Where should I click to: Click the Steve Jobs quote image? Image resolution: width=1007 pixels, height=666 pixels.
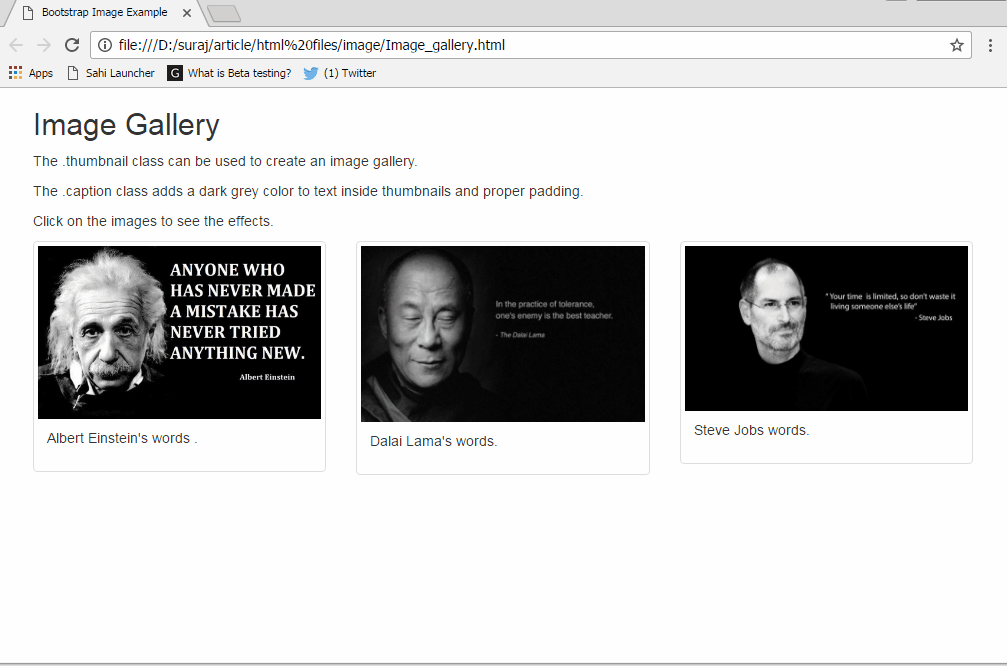tap(827, 328)
